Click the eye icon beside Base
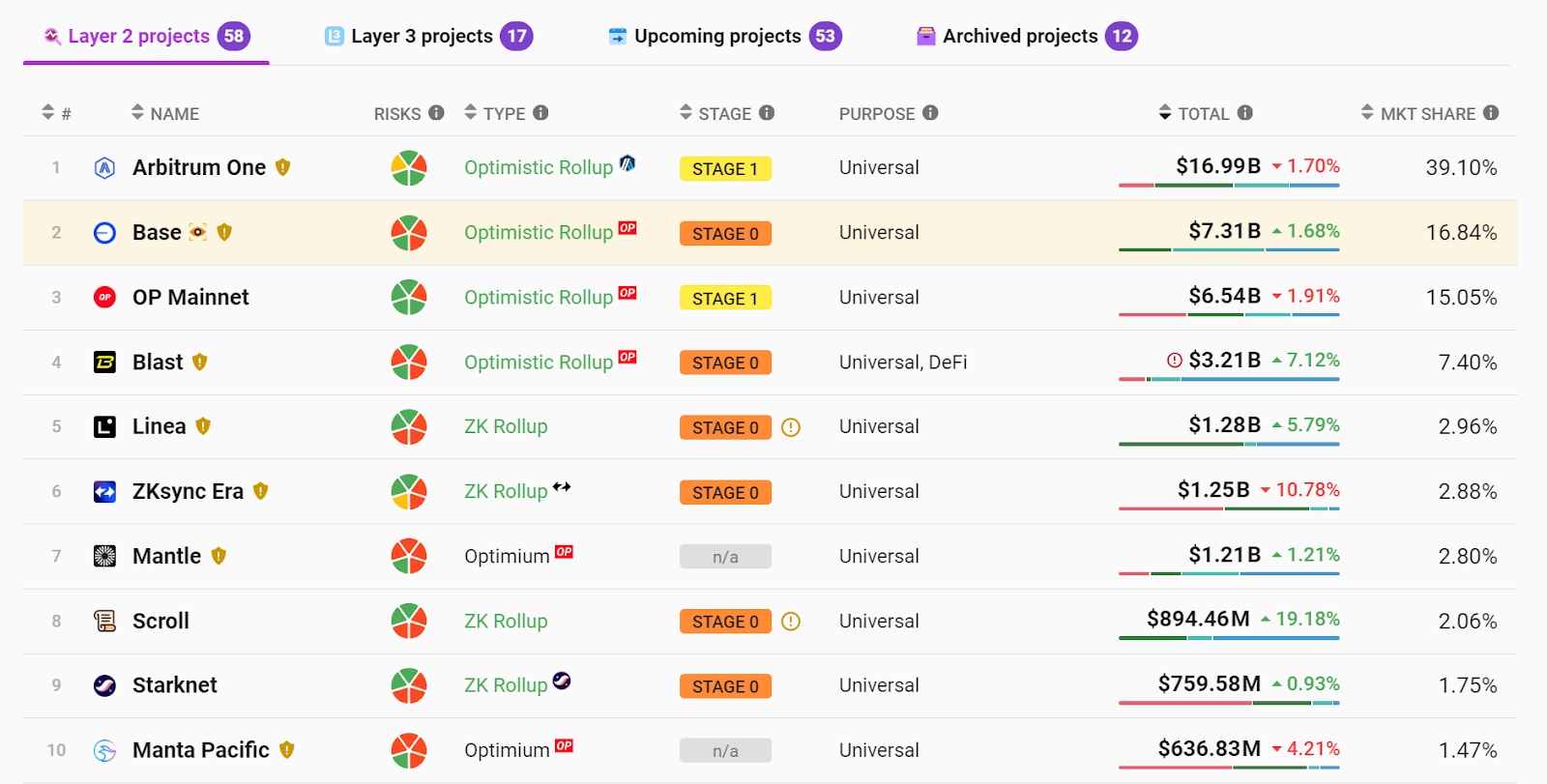Viewport: 1547px width, 784px height. point(197,232)
